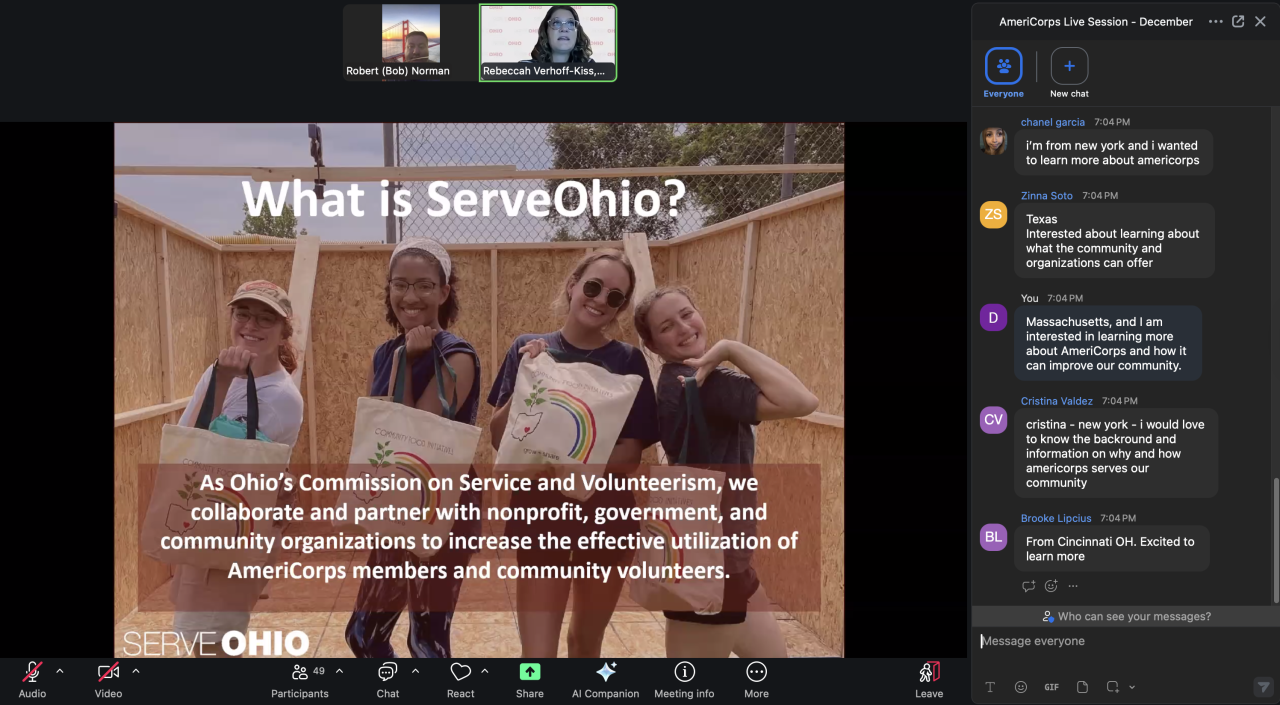Start a New chat
This screenshot has height=705, width=1280.
click(1069, 72)
